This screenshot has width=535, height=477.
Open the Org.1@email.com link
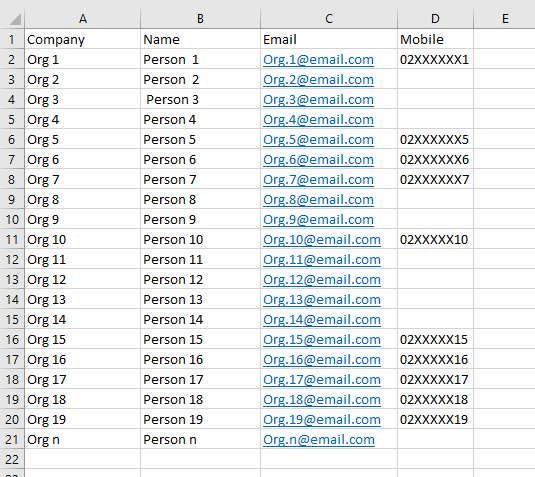(318, 60)
